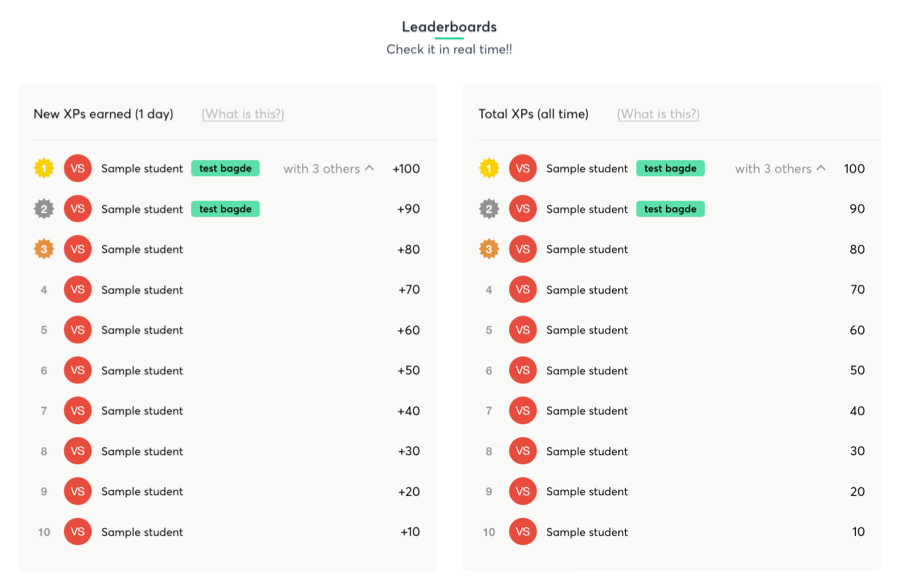Select the rank 7 Sample student with +40
900x584 pixels.
pyautogui.click(x=142, y=411)
